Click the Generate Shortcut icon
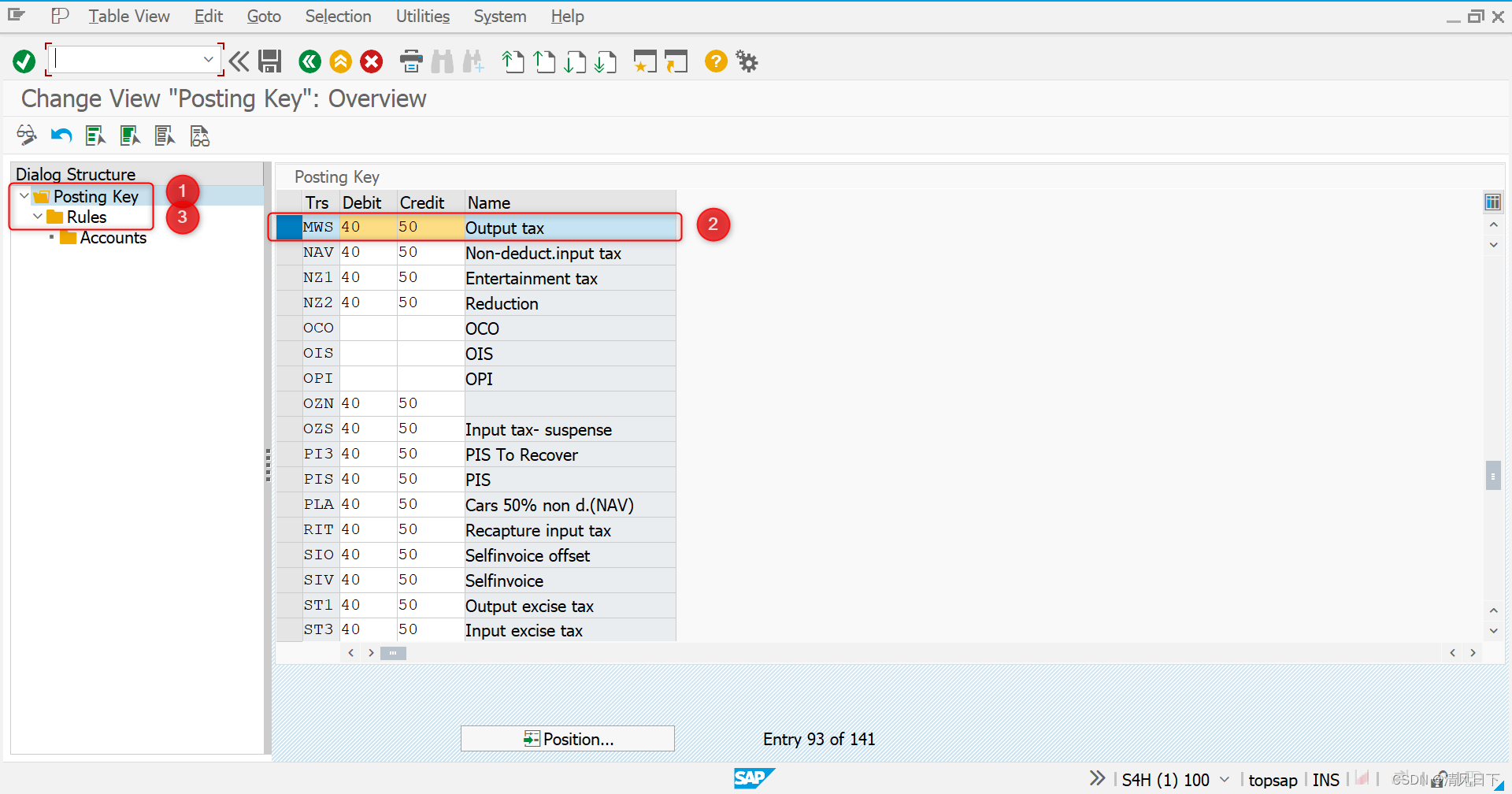Image resolution: width=1512 pixels, height=794 pixels. pyautogui.click(x=676, y=61)
